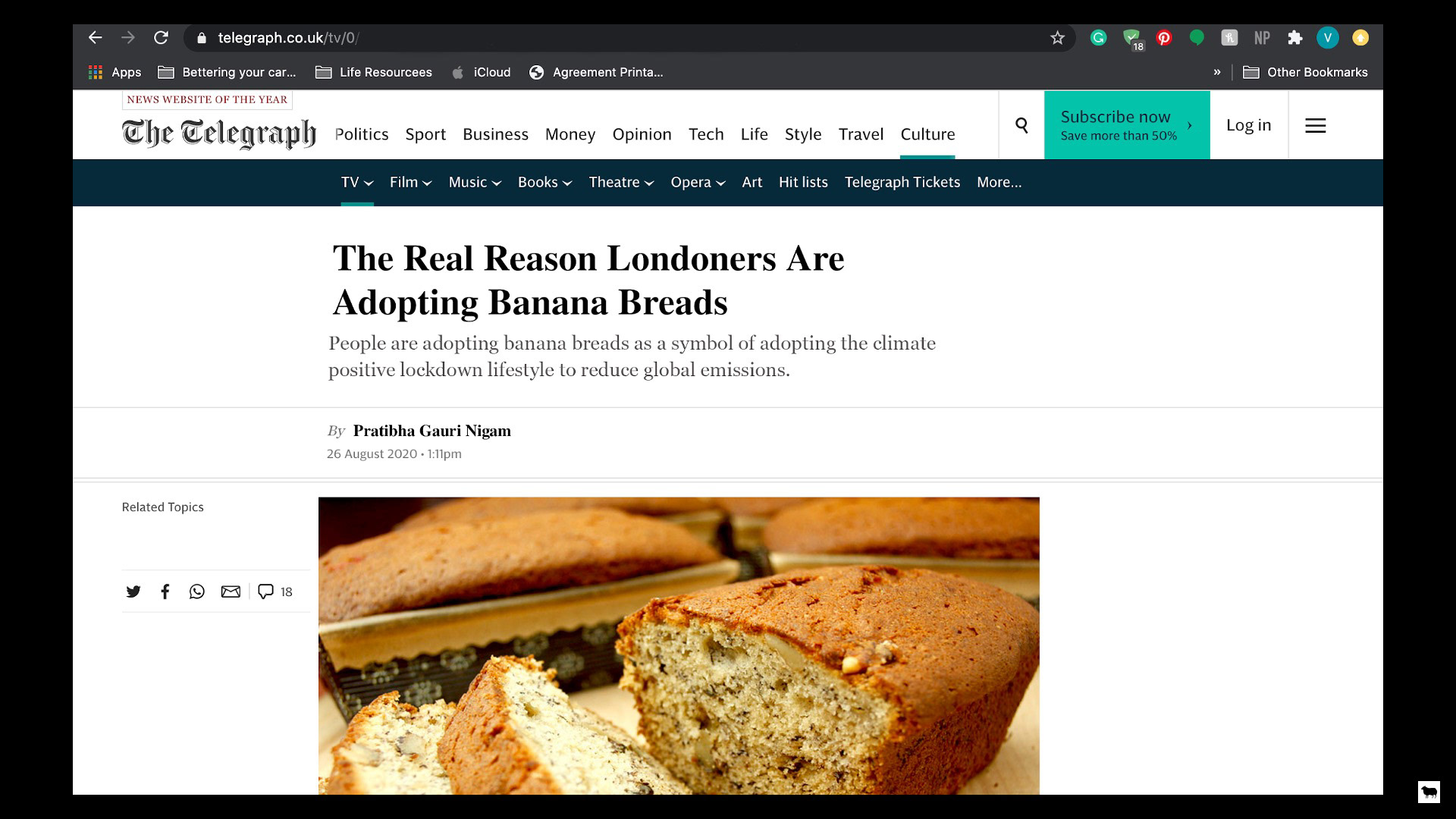Go to Politics section

[x=362, y=134]
